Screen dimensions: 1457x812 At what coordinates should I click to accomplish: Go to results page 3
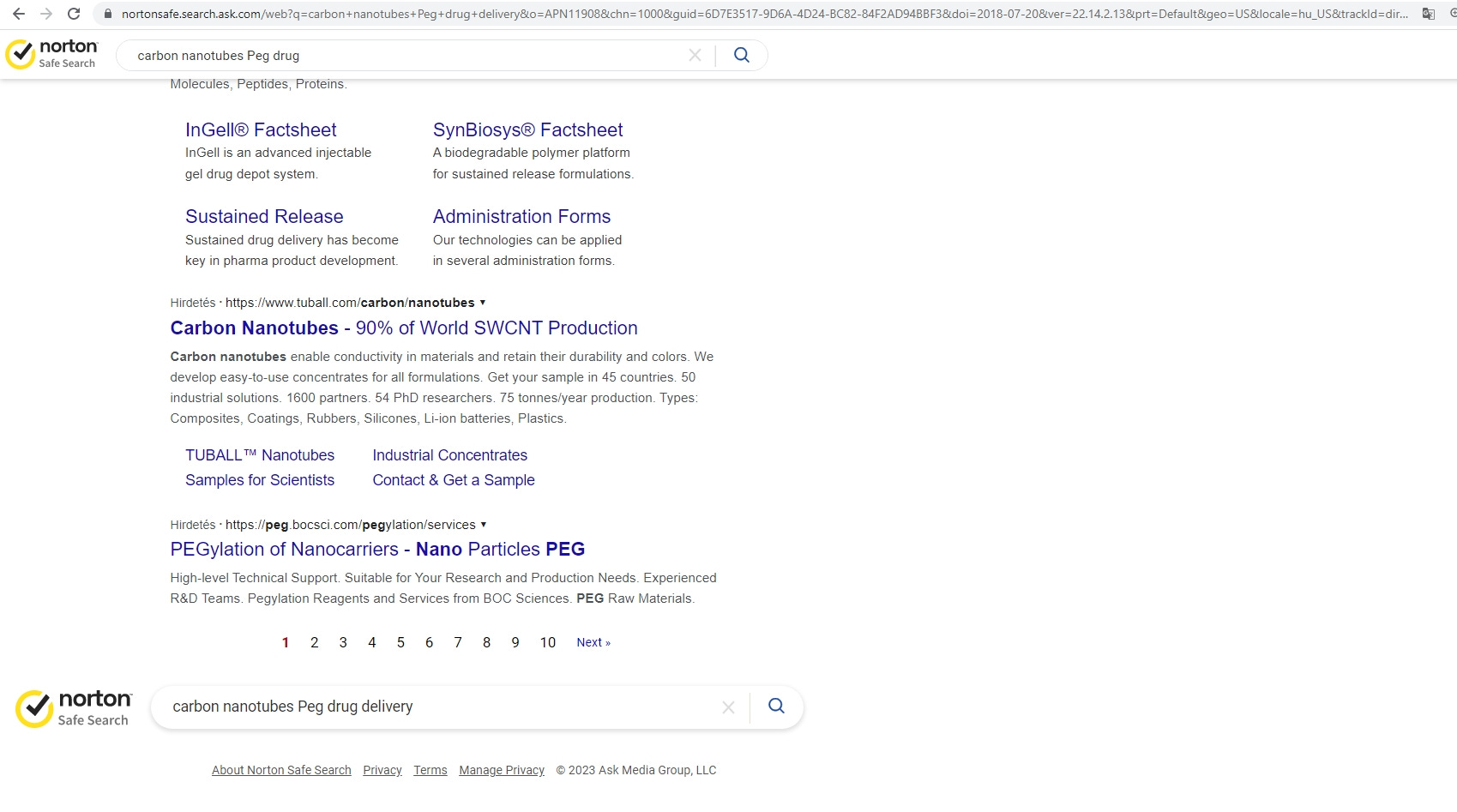(x=343, y=642)
